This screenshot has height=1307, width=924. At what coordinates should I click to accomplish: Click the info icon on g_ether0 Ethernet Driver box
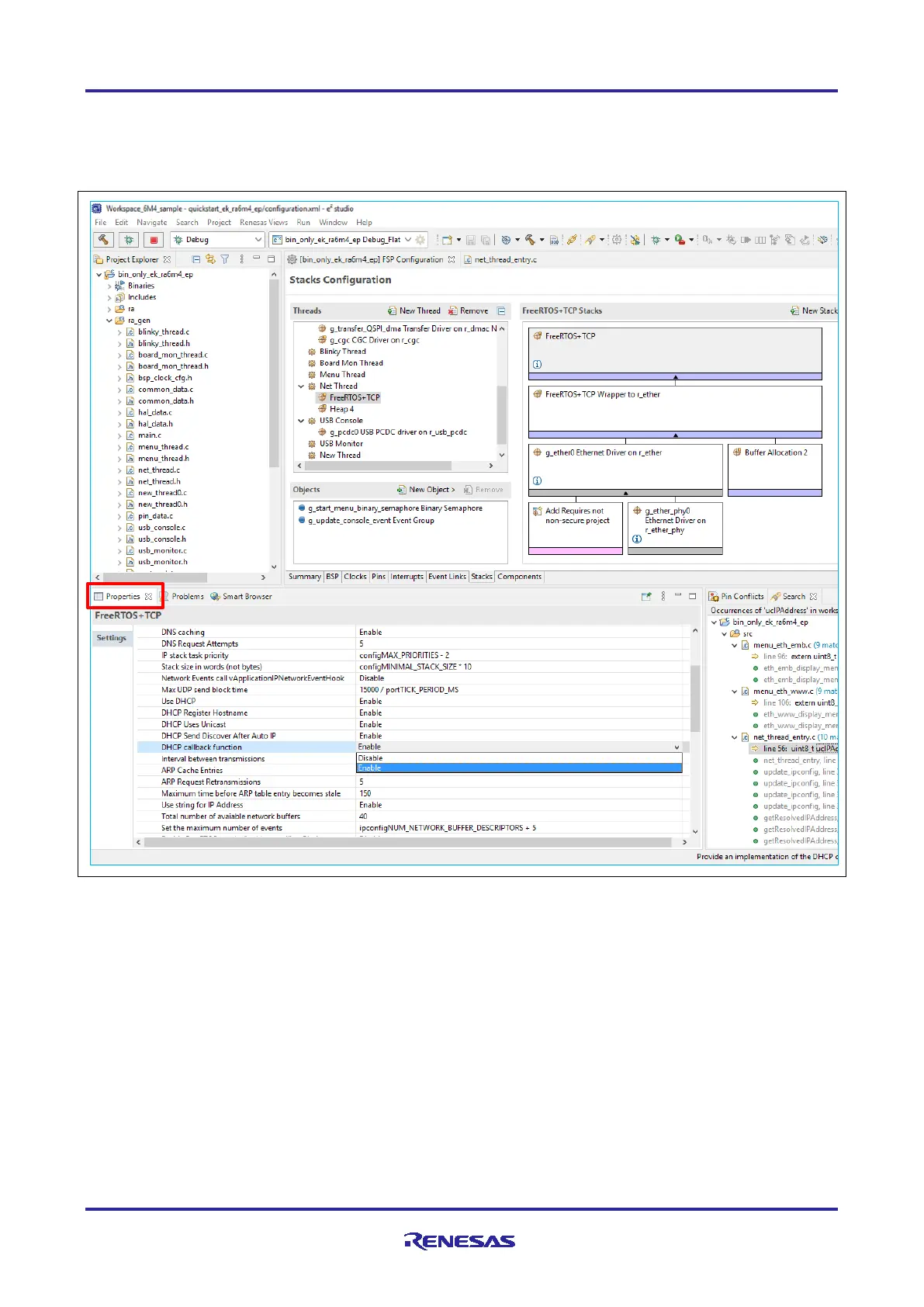pos(537,480)
